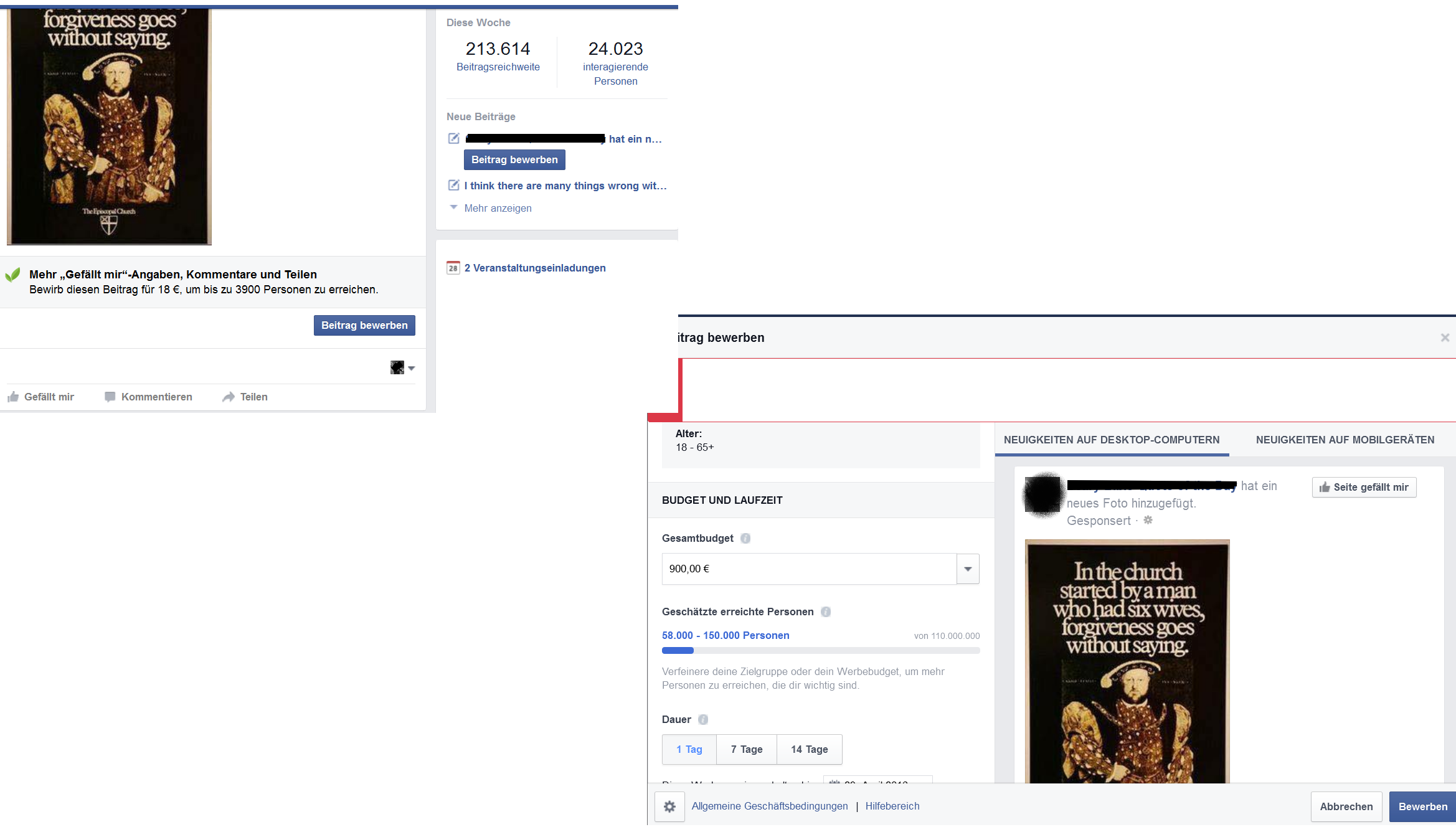Click the calendar icon for Veranstaltungseinladungen

pyautogui.click(x=453, y=268)
